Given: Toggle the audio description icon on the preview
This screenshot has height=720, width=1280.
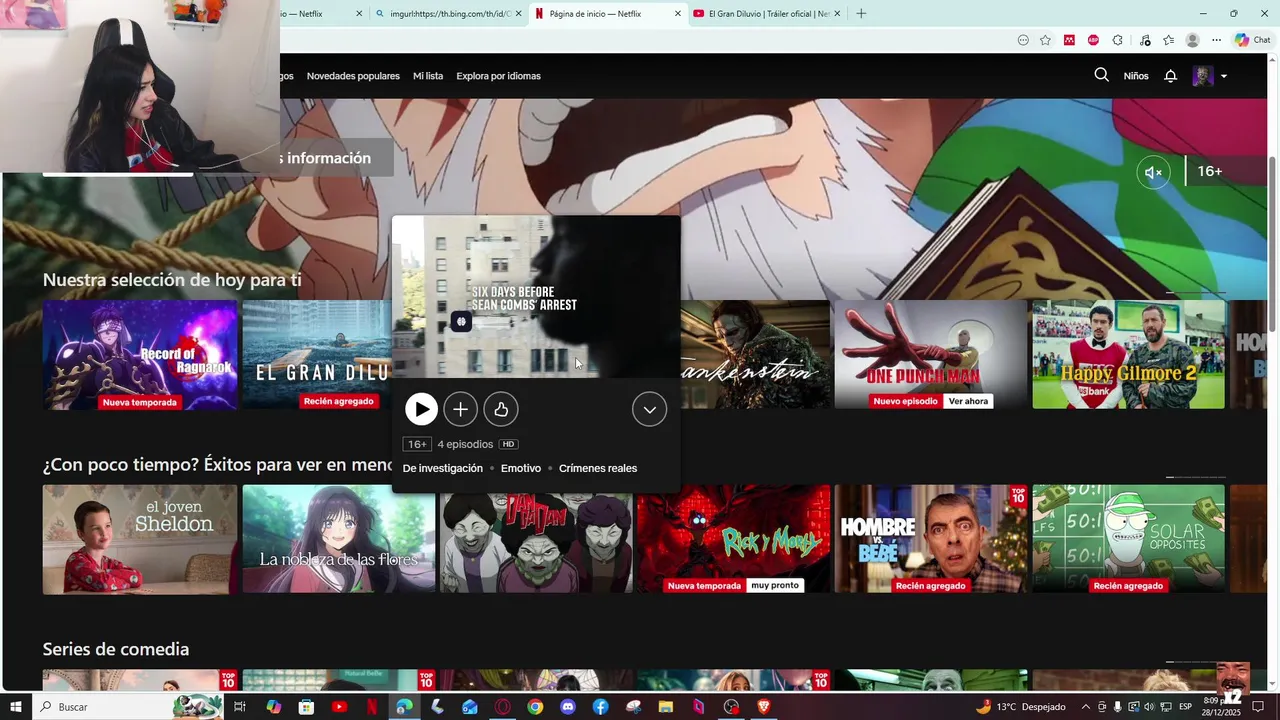Looking at the screenshot, I should (461, 322).
